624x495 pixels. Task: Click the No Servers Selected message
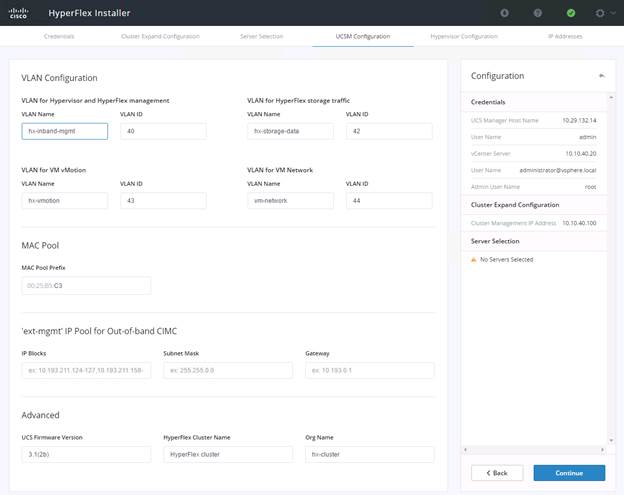(x=506, y=259)
